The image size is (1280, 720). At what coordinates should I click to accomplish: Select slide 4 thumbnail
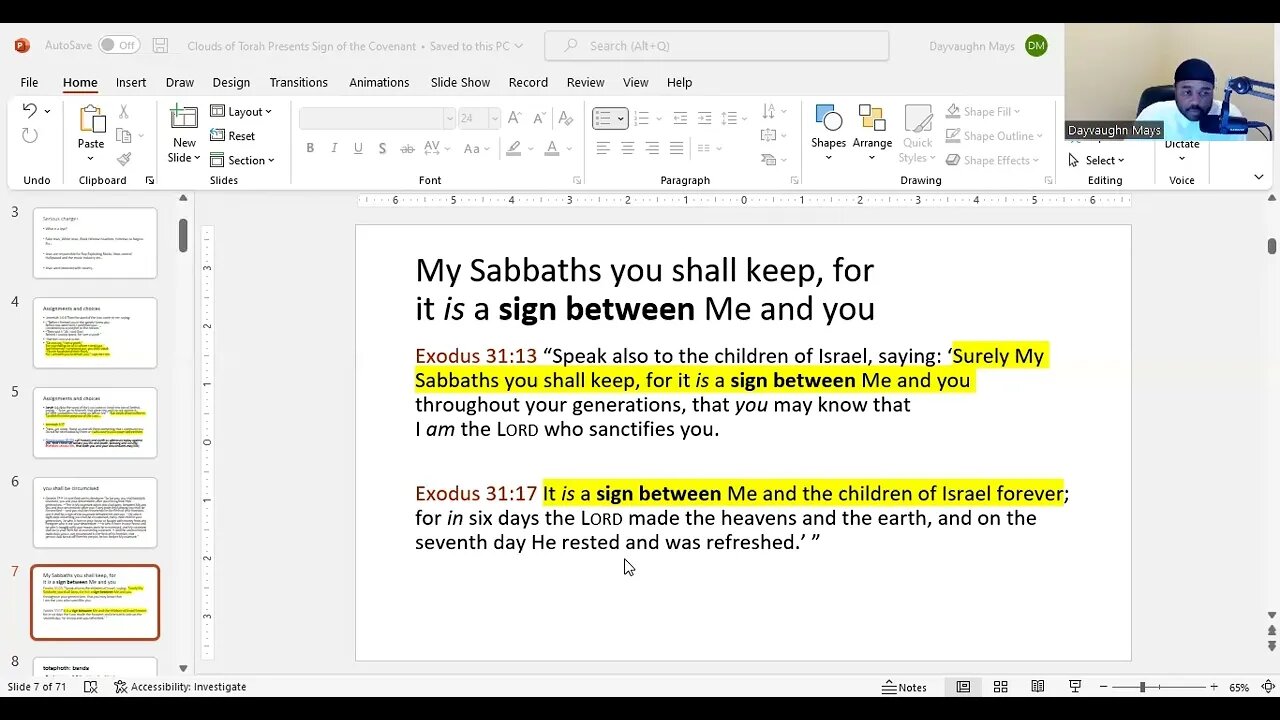[x=95, y=333]
